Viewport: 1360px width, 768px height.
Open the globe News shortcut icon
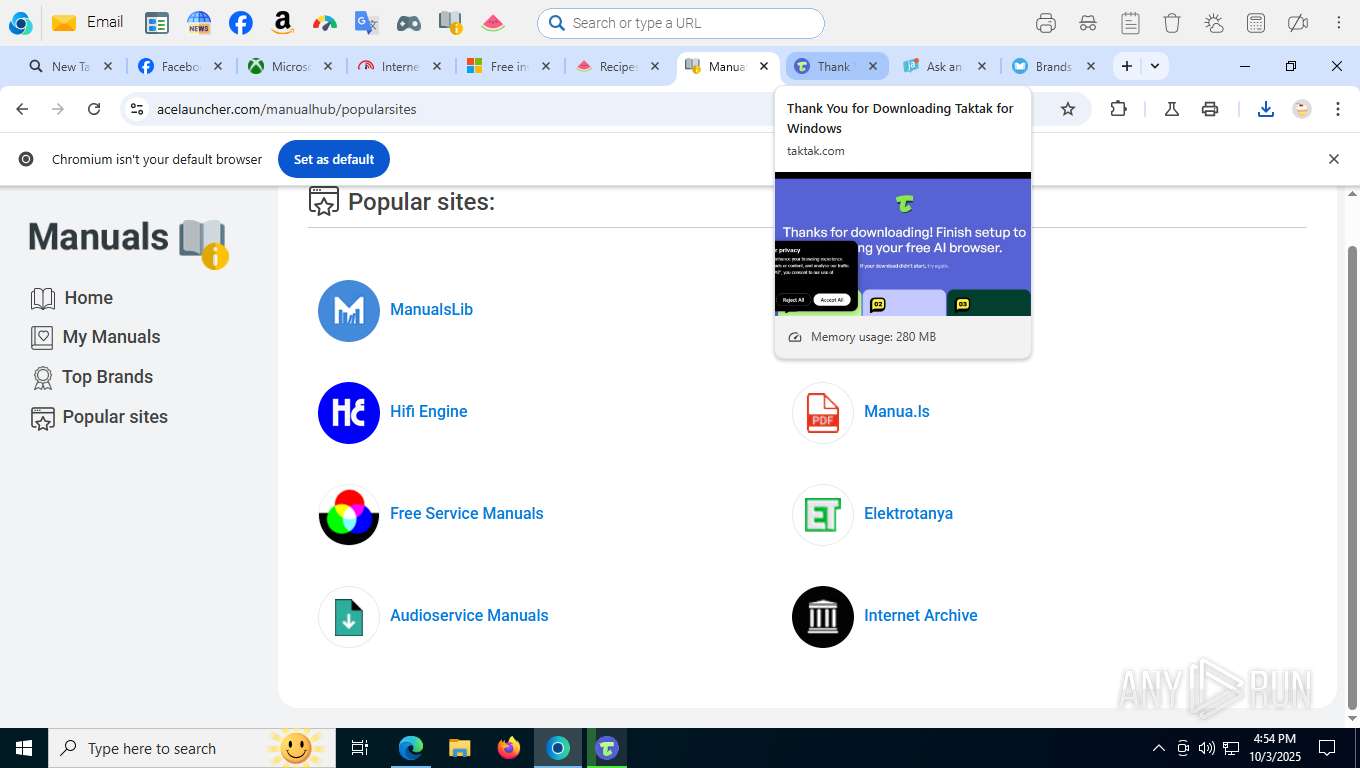coord(199,22)
